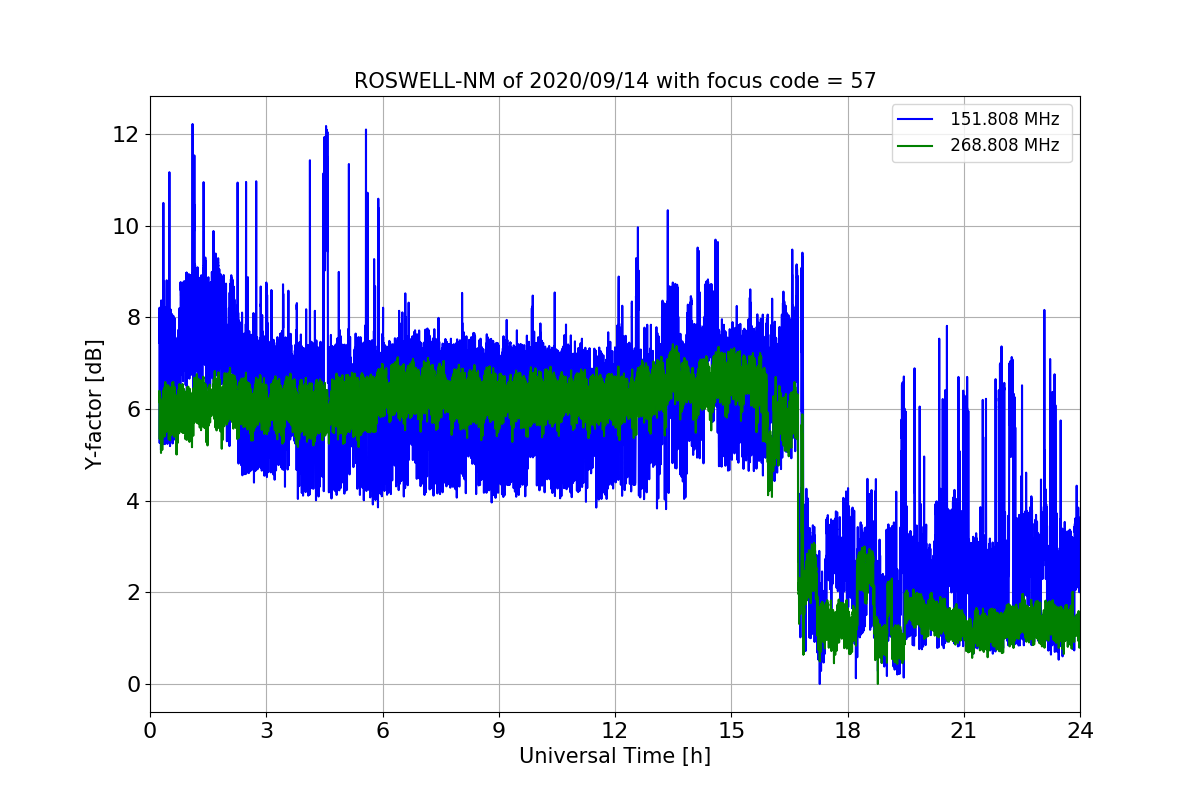
Task: Click x-axis tick label 9
Action: click(x=499, y=730)
